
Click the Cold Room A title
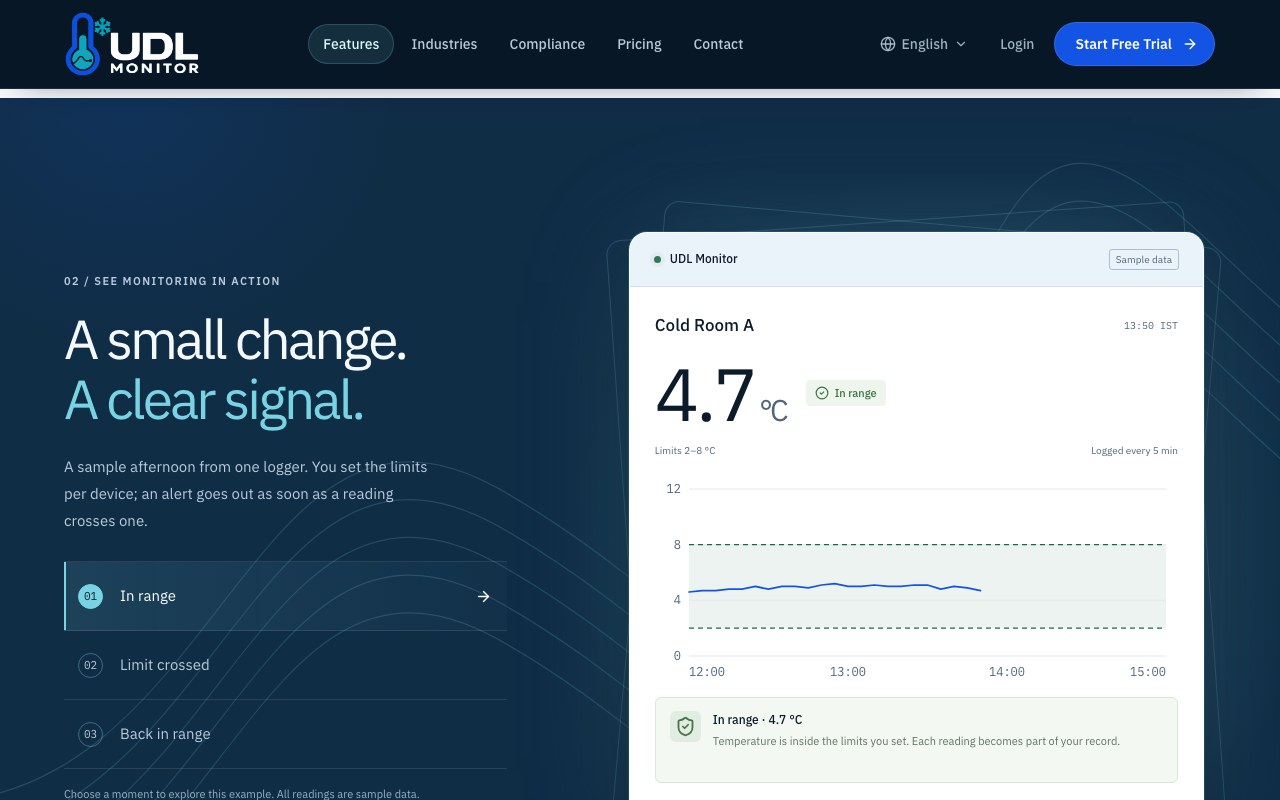[704, 325]
